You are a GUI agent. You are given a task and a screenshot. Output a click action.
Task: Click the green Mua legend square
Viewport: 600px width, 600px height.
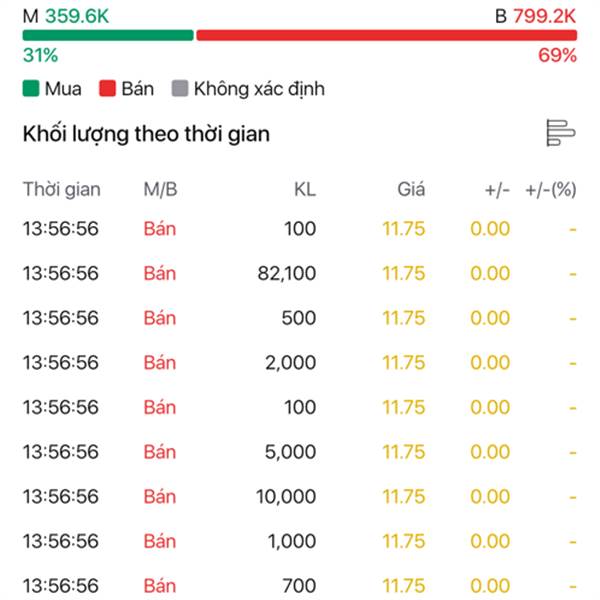coord(31,88)
